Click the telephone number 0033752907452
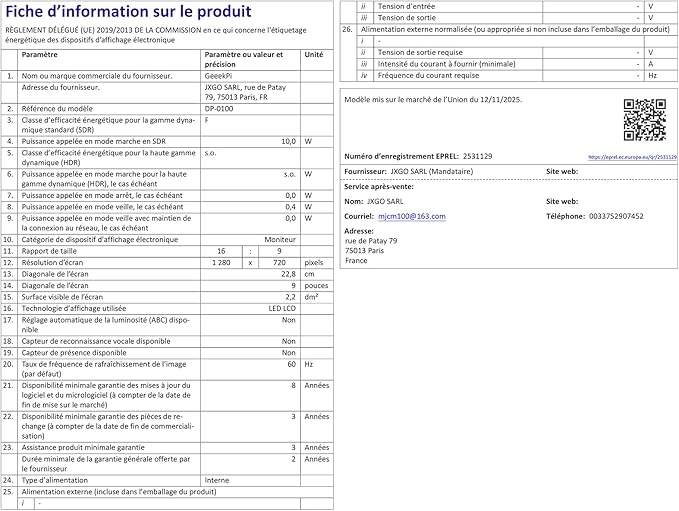Image resolution: width=679 pixels, height=511 pixels. pos(616,216)
